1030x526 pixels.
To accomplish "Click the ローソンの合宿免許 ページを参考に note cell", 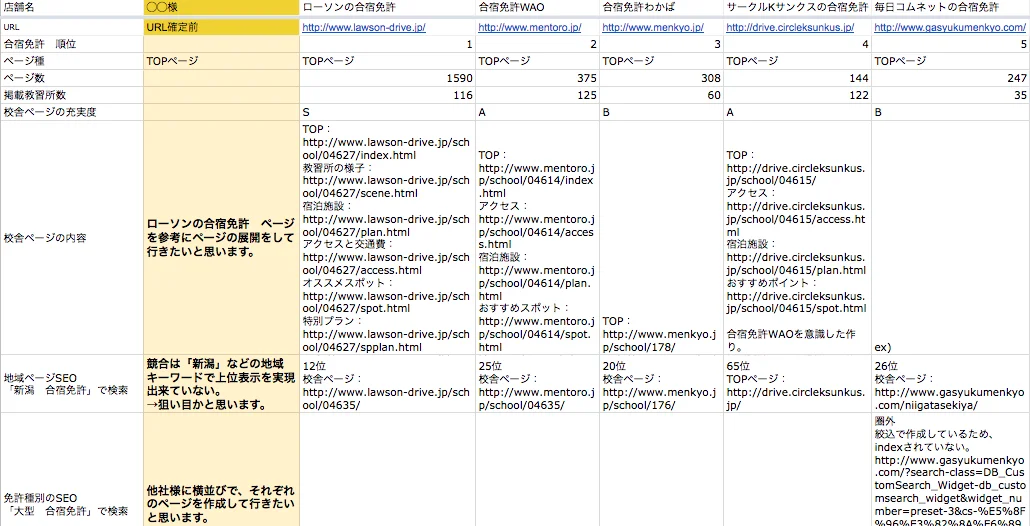I will click(221, 238).
